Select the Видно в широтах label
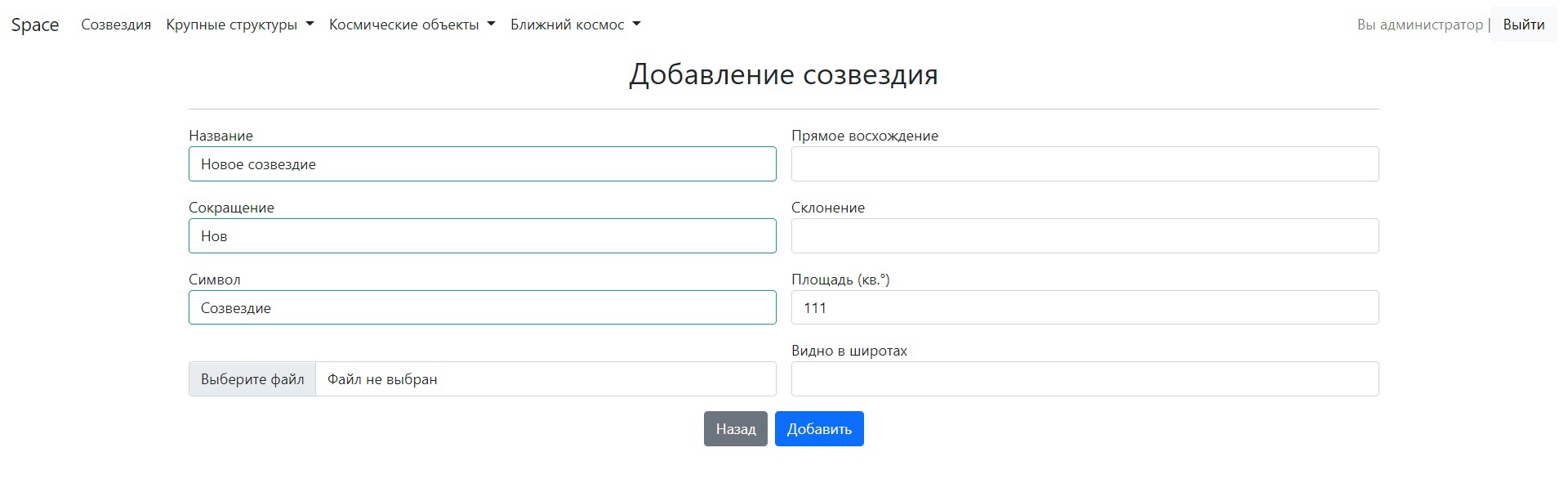Image resolution: width=1568 pixels, height=479 pixels. 849,351
